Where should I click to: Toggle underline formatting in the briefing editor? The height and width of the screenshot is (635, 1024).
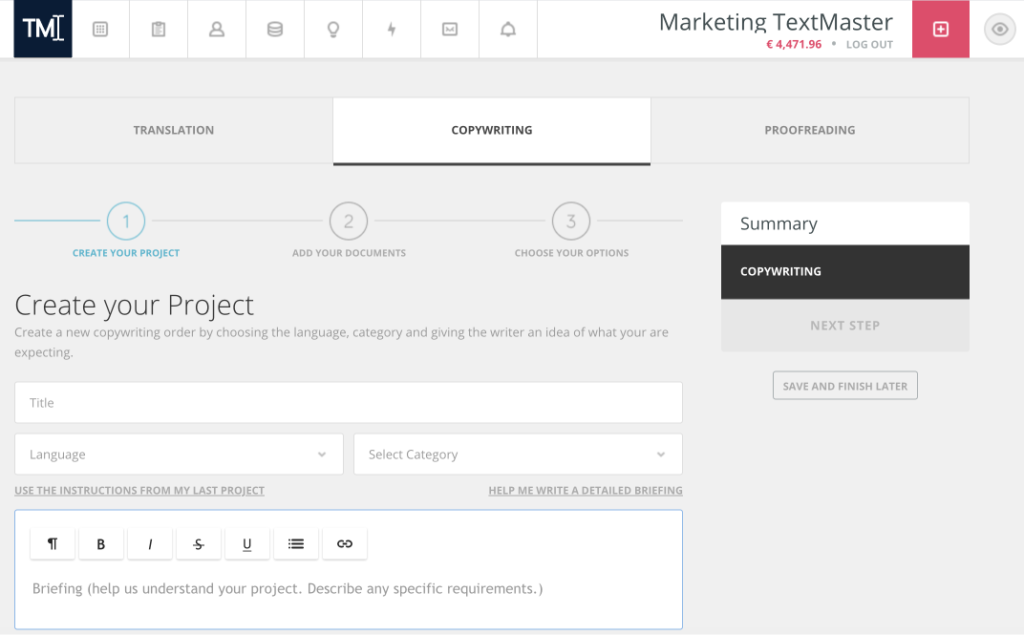tap(247, 543)
